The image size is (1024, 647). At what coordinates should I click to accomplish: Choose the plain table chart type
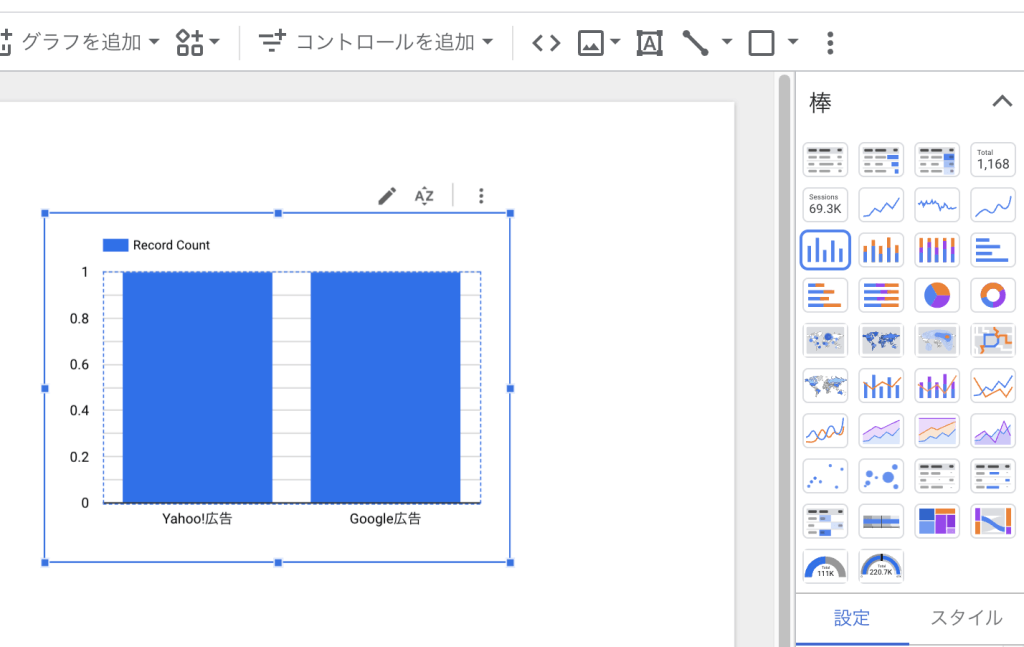[825, 159]
